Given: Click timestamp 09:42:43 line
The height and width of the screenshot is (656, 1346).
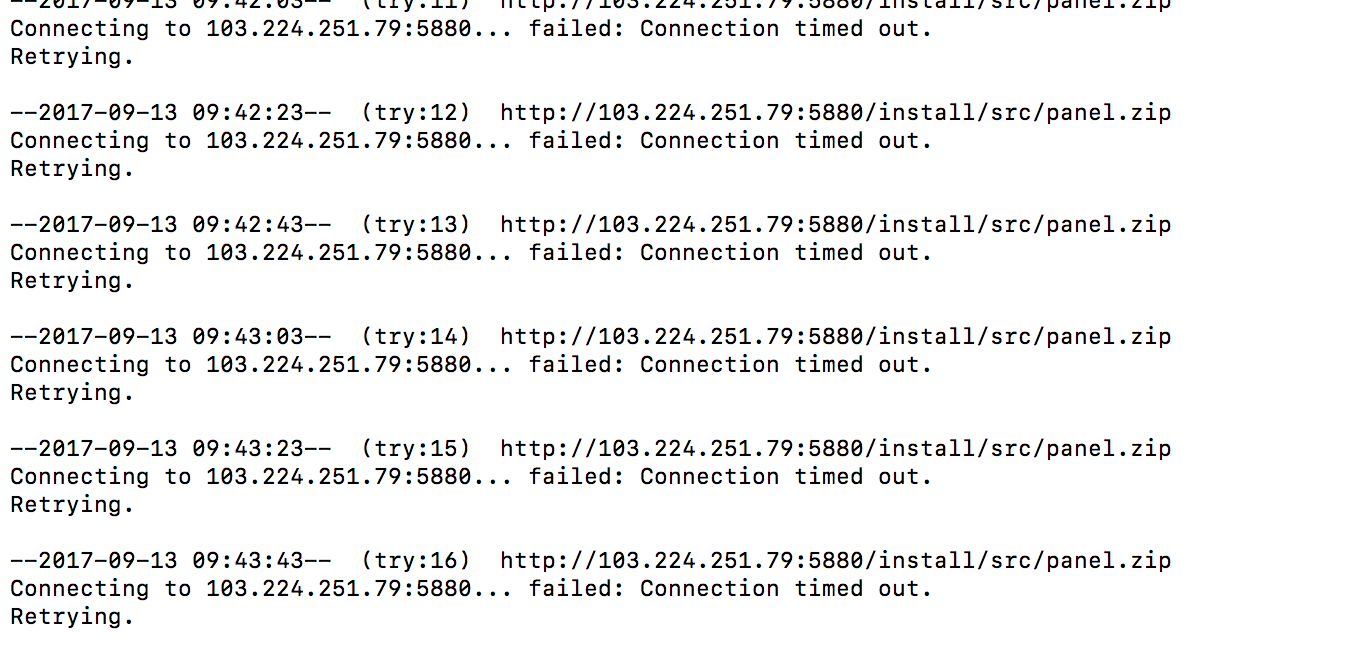Looking at the screenshot, I should coord(171,224).
